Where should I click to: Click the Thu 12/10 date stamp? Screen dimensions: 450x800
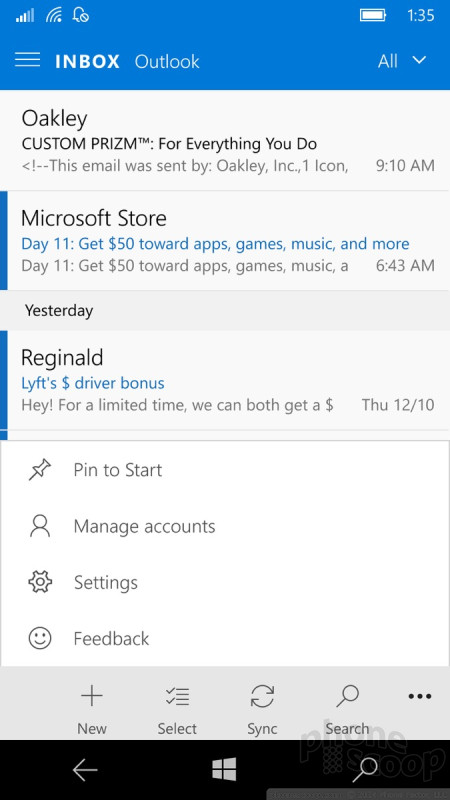coord(398,406)
